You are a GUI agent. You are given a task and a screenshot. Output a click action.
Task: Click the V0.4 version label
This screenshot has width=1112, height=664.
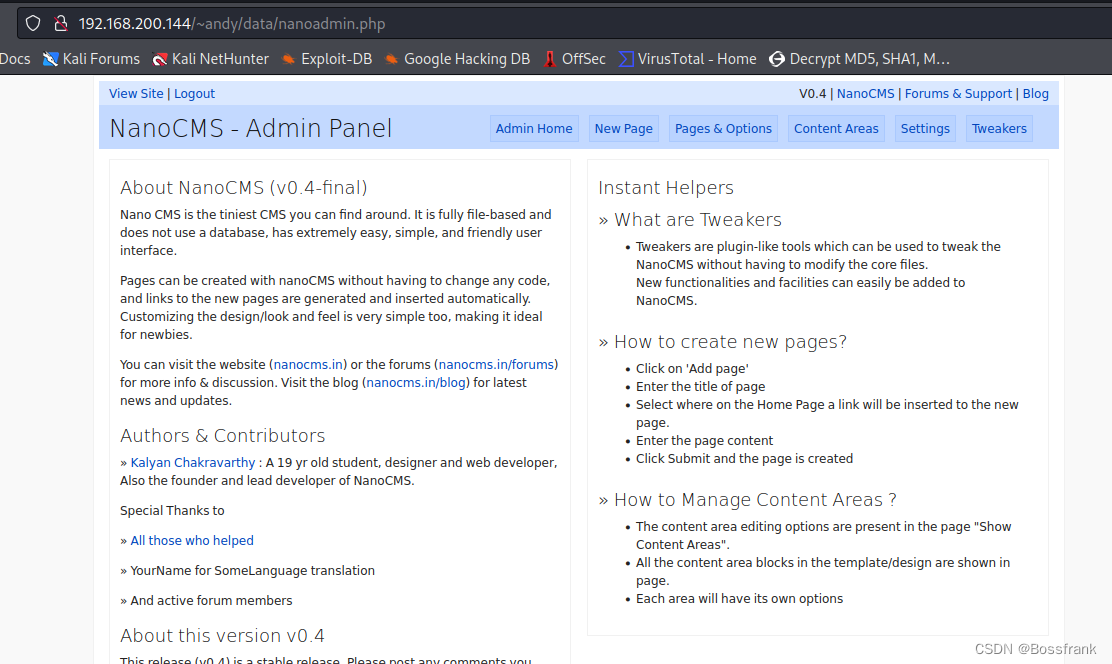pyautogui.click(x=813, y=94)
